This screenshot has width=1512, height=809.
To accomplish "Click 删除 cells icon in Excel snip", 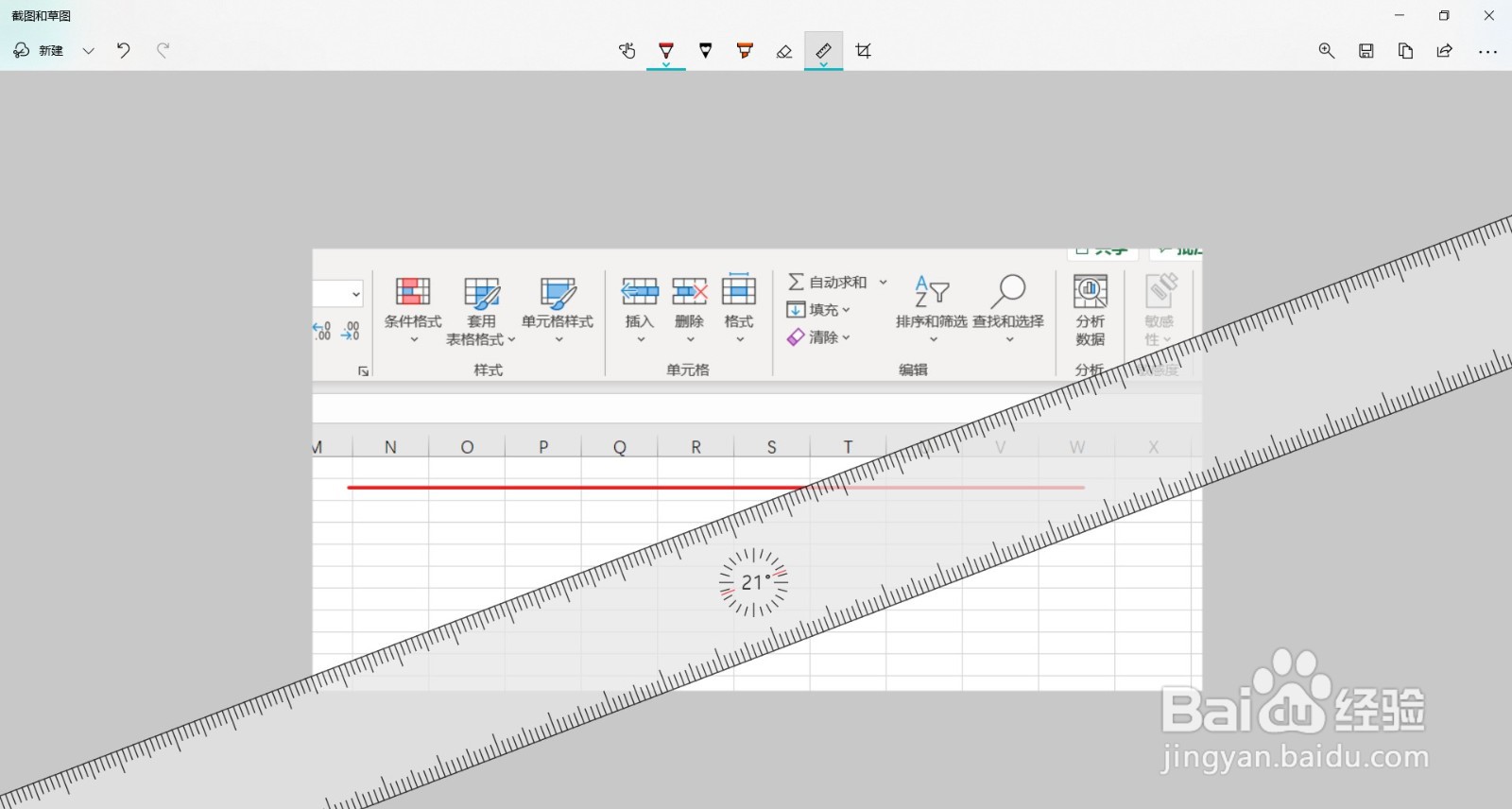I will pos(690,291).
